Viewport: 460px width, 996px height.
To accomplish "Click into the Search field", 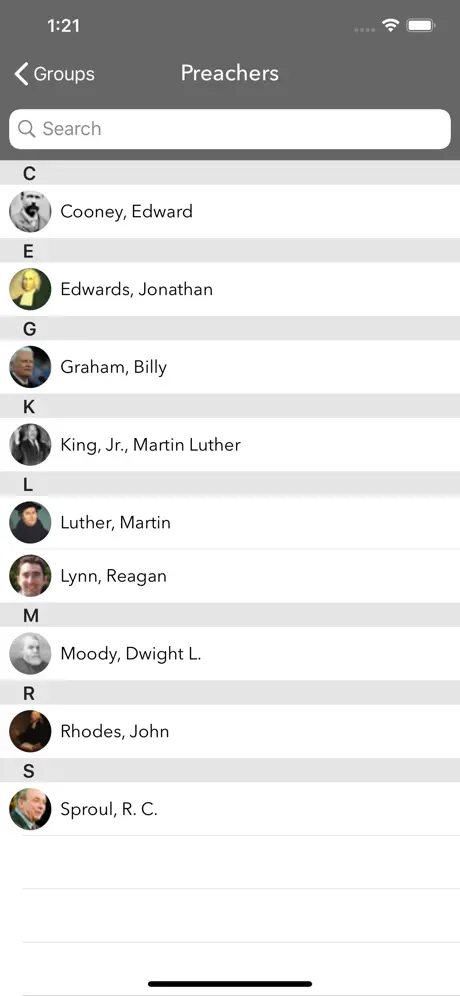I will (x=230, y=129).
